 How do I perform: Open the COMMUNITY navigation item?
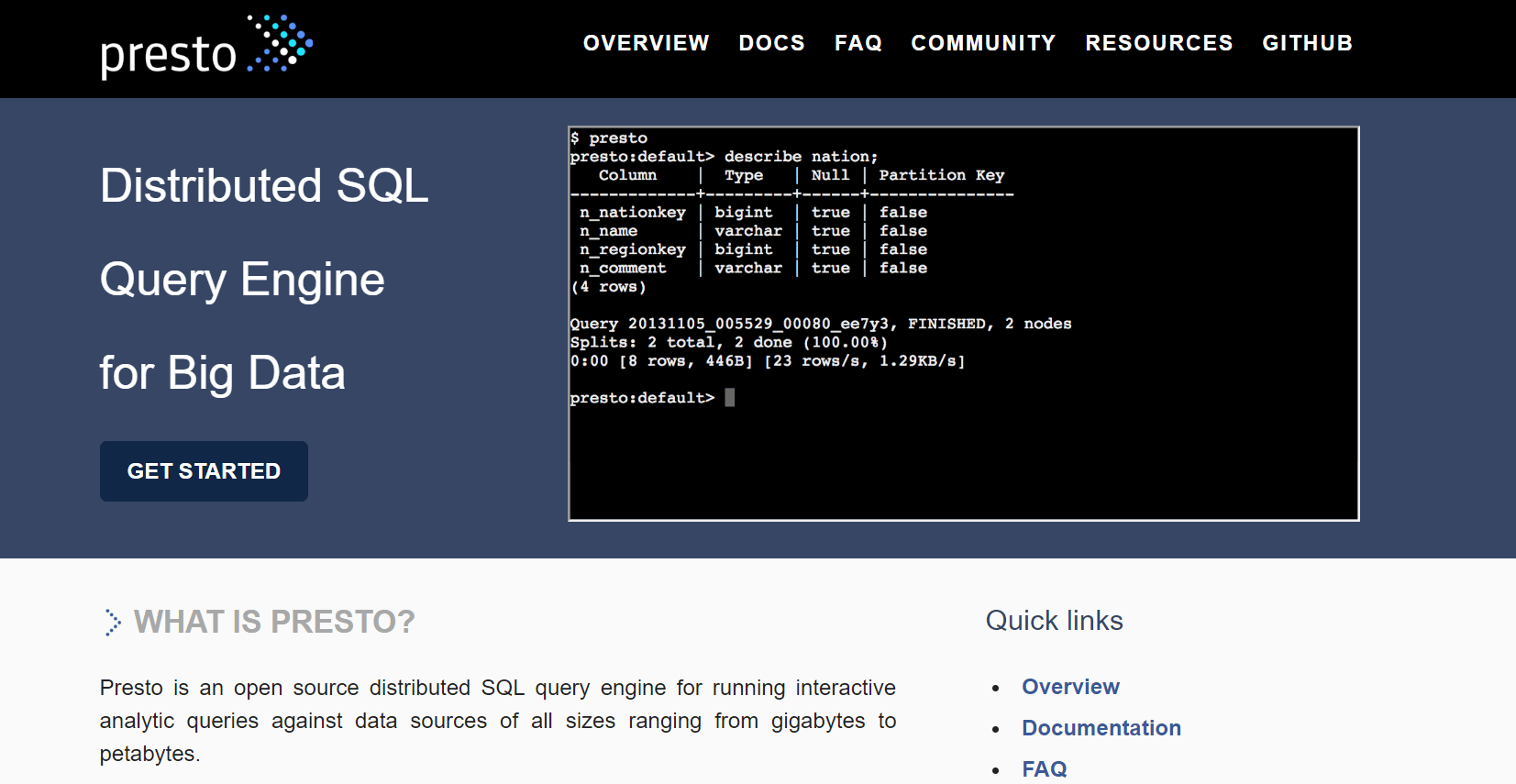point(983,43)
